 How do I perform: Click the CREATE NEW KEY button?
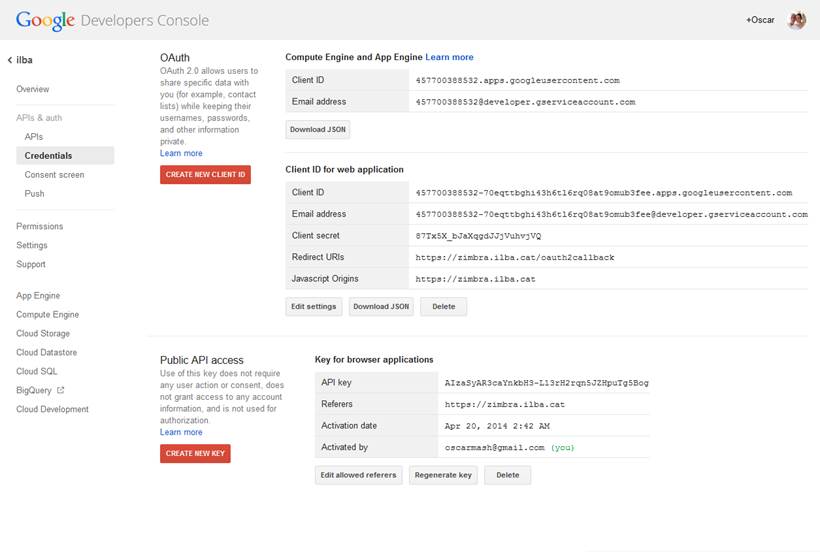click(x=195, y=453)
